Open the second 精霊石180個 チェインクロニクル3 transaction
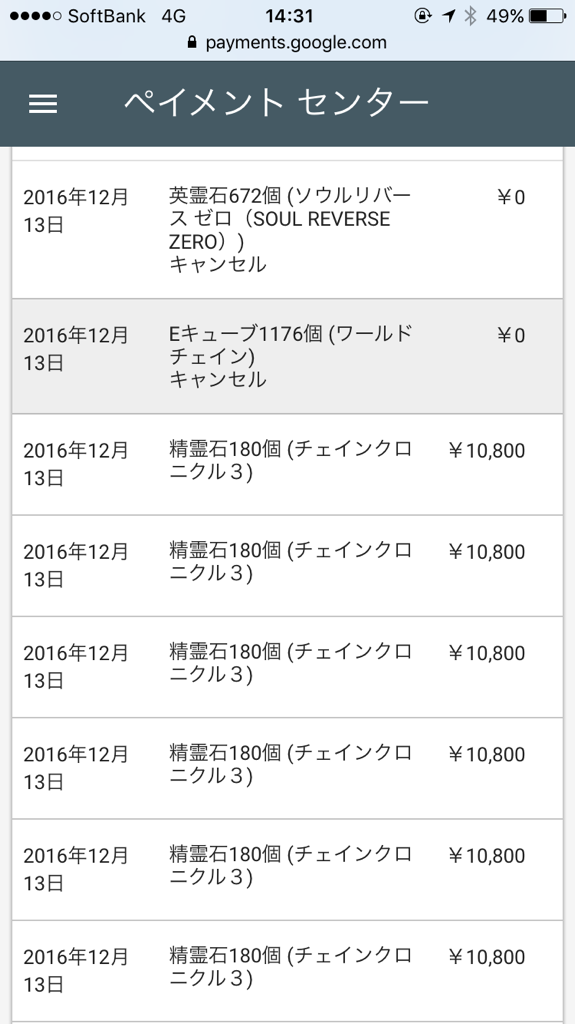The height and width of the screenshot is (1024, 575). [288, 566]
